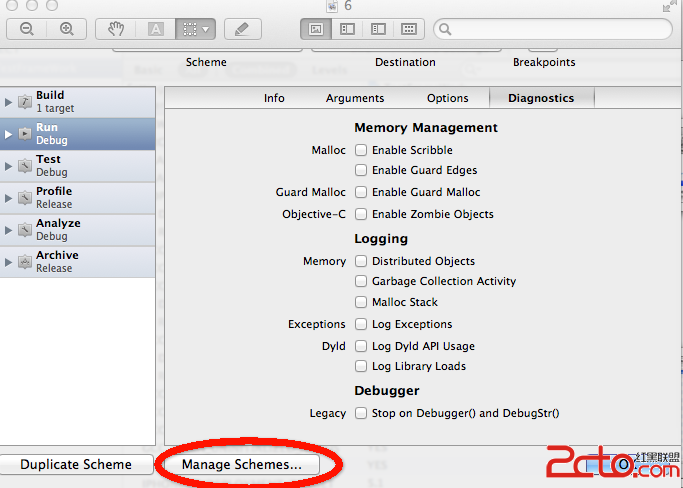
Task: Select the hand move tool
Action: click(x=116, y=29)
